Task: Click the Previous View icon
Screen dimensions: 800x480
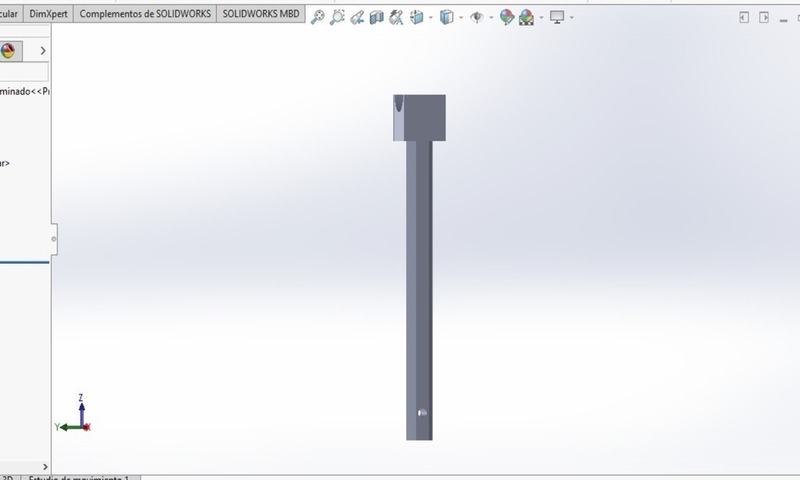Action: [x=357, y=17]
